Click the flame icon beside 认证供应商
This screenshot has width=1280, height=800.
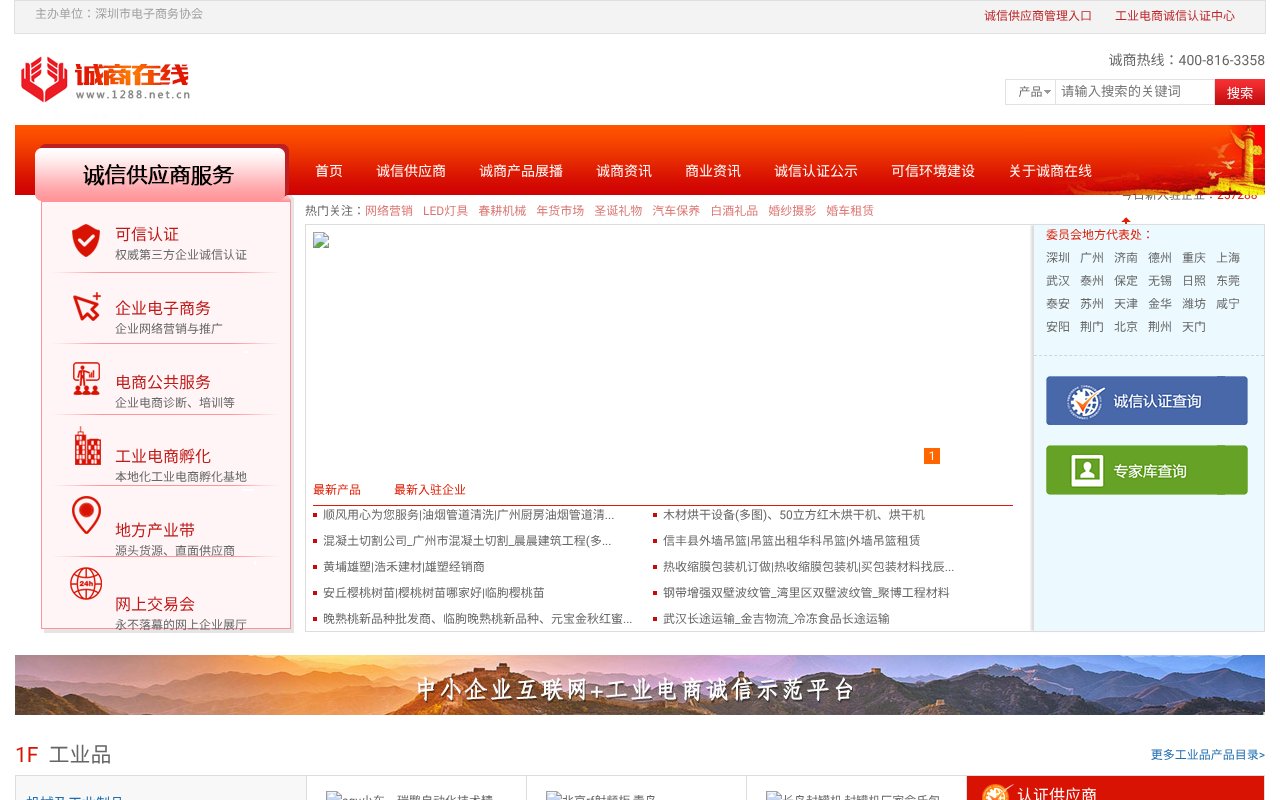pos(997,792)
